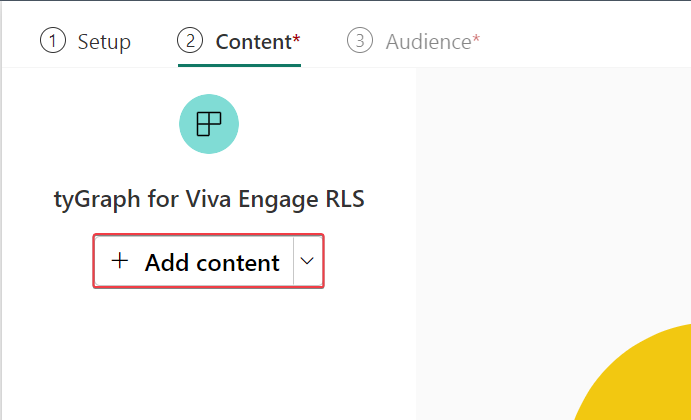Click the divider line in Add content button
The height and width of the screenshot is (420, 691).
click(292, 261)
